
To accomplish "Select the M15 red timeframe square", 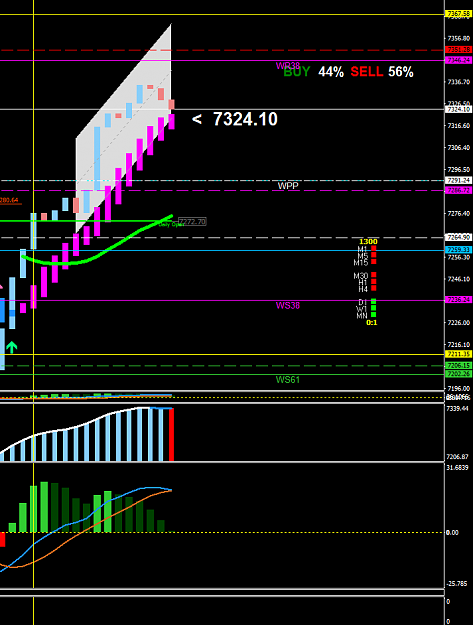I will [x=373, y=262].
